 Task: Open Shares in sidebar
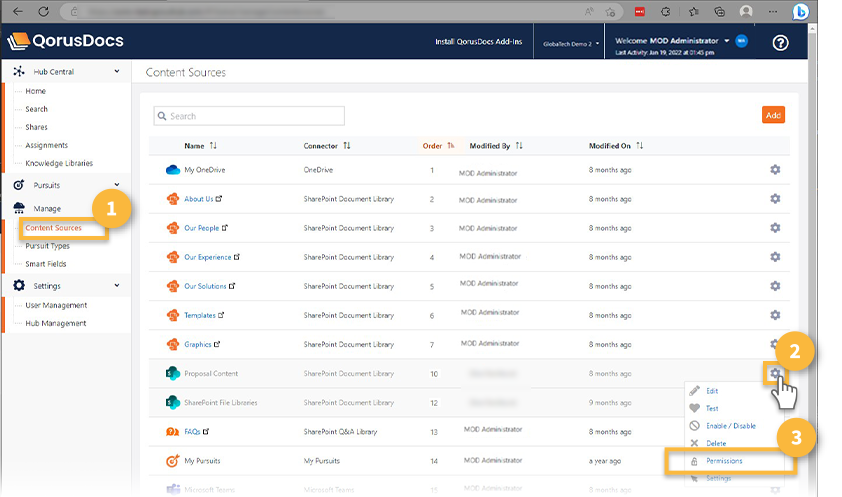point(37,127)
